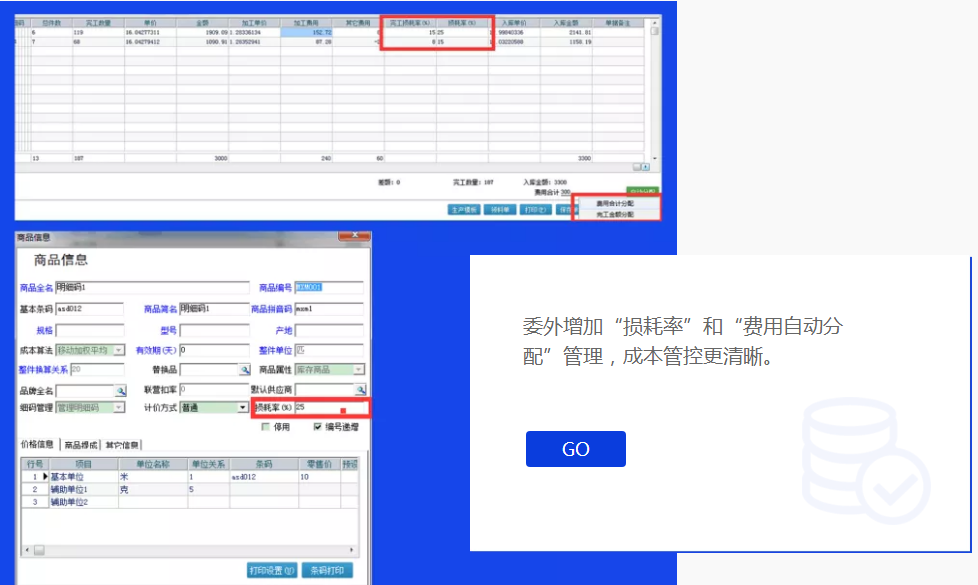Click the 条码打印 button
The width and height of the screenshot is (978, 585).
point(328,571)
